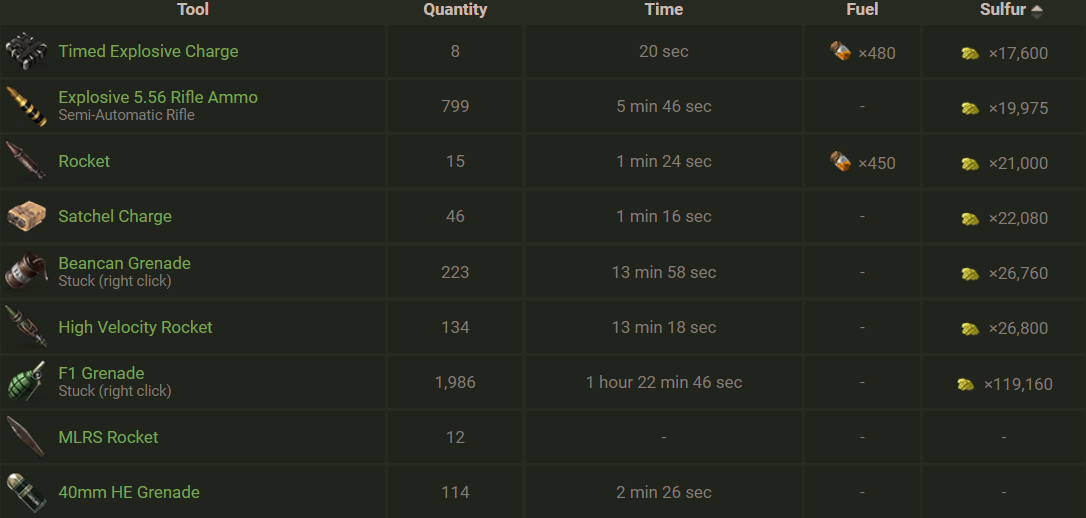The image size is (1086, 518).
Task: Click the sulfur icon in F1 Grenade row
Action: [966, 383]
